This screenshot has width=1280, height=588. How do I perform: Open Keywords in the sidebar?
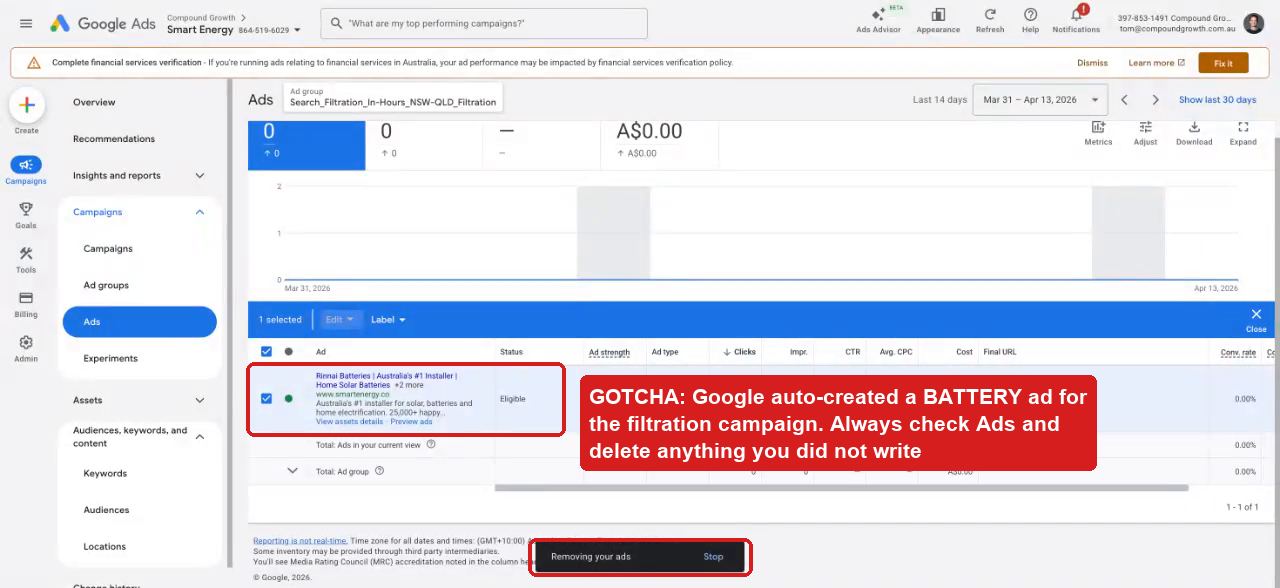point(105,474)
